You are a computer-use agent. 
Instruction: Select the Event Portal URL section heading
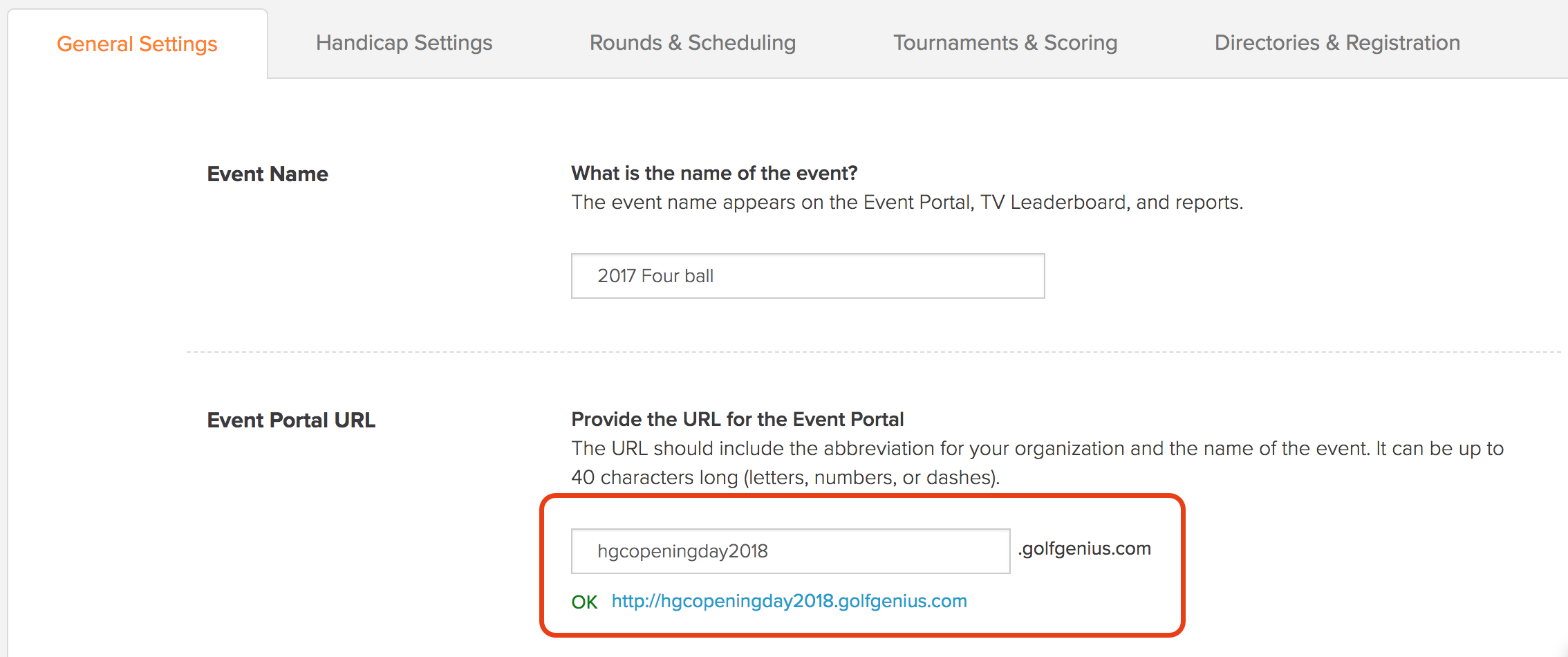tap(291, 420)
